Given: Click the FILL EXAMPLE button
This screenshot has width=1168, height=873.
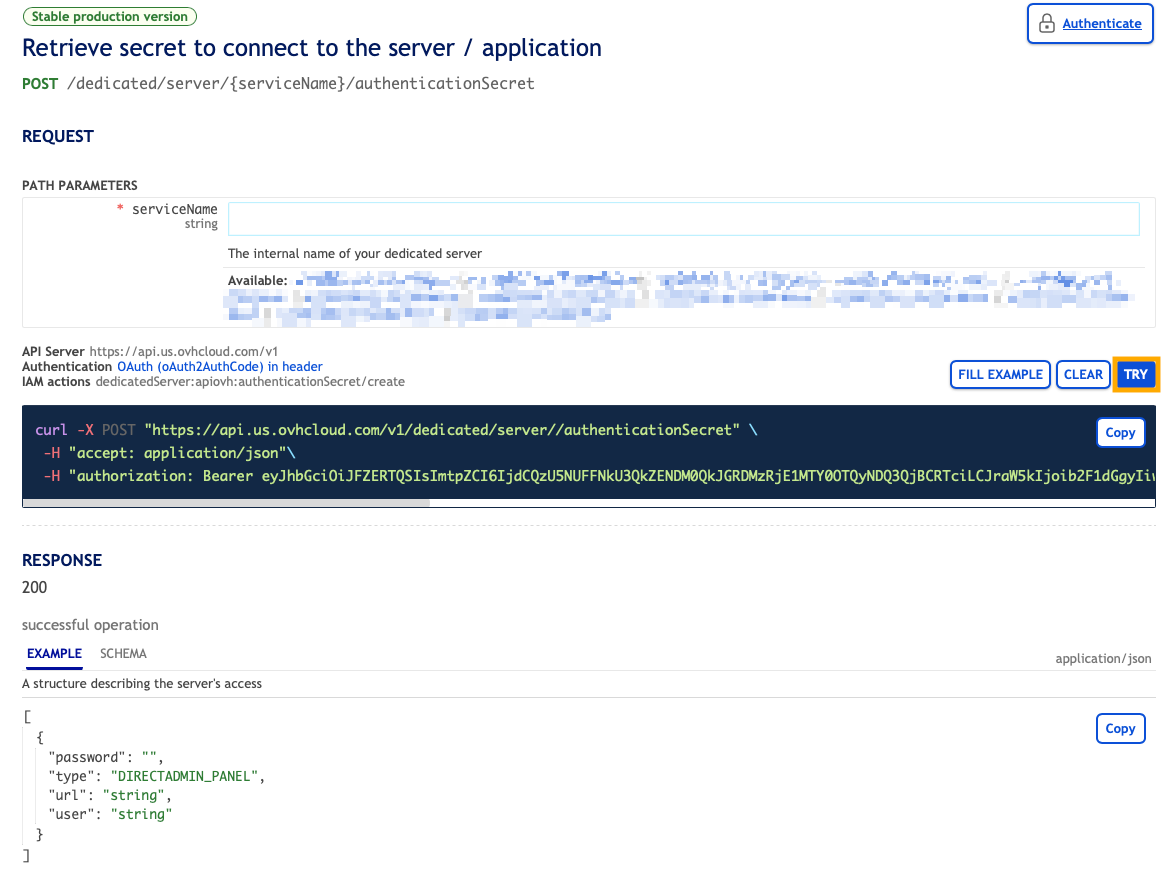Looking at the screenshot, I should pos(1000,375).
